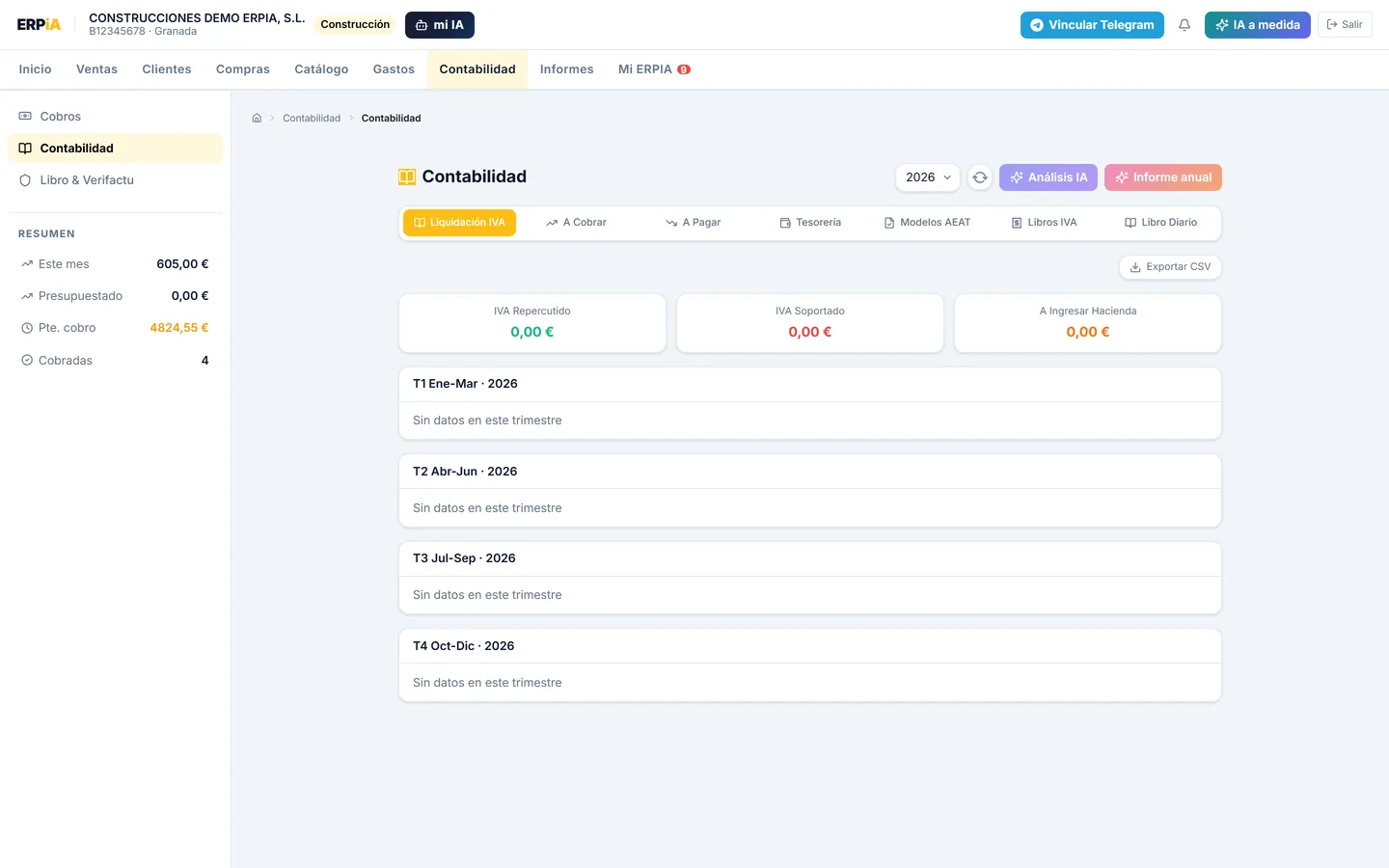The image size is (1389, 868).
Task: Open the Gastos menu
Action: click(x=394, y=69)
